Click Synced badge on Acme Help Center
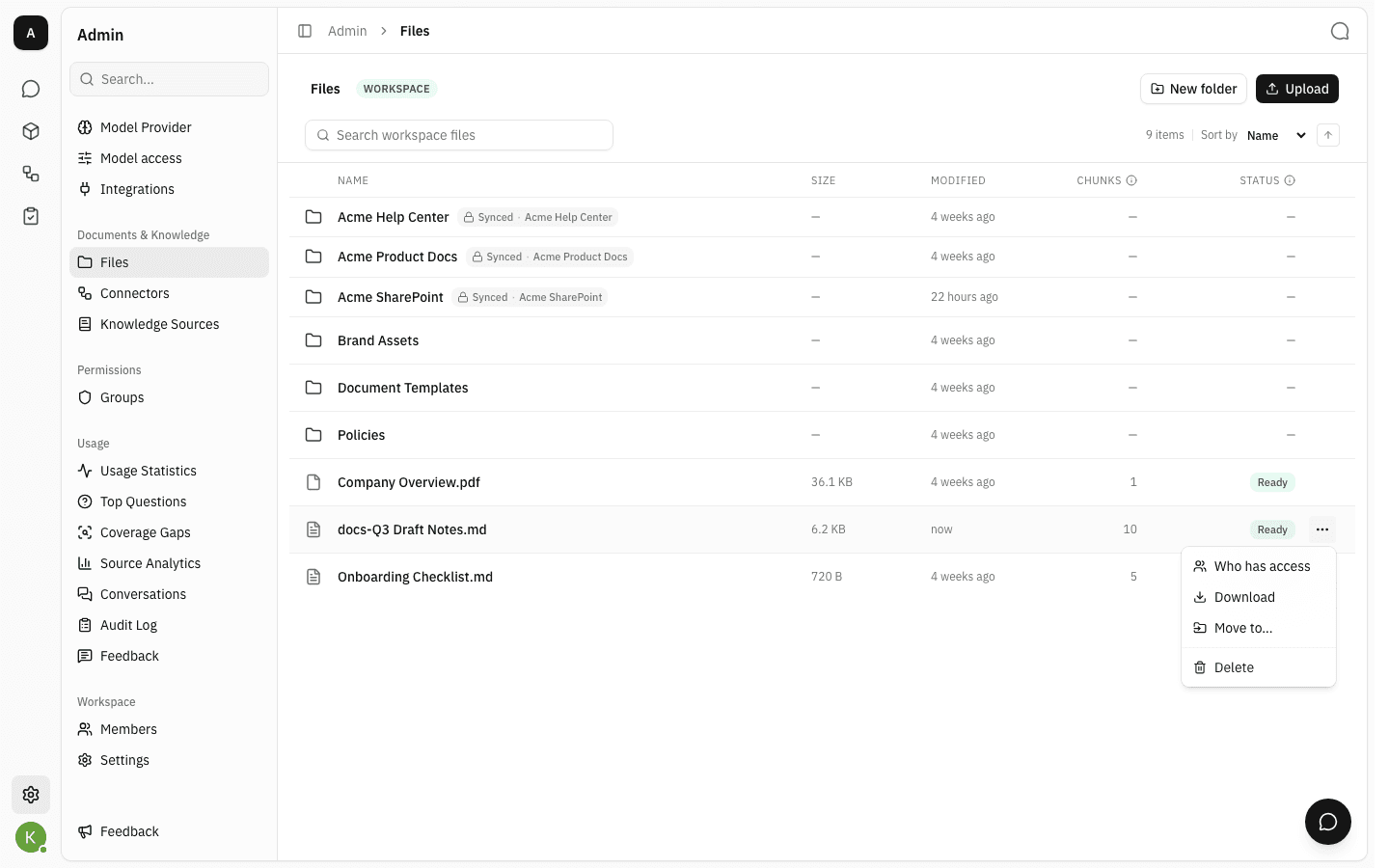 [x=537, y=217]
